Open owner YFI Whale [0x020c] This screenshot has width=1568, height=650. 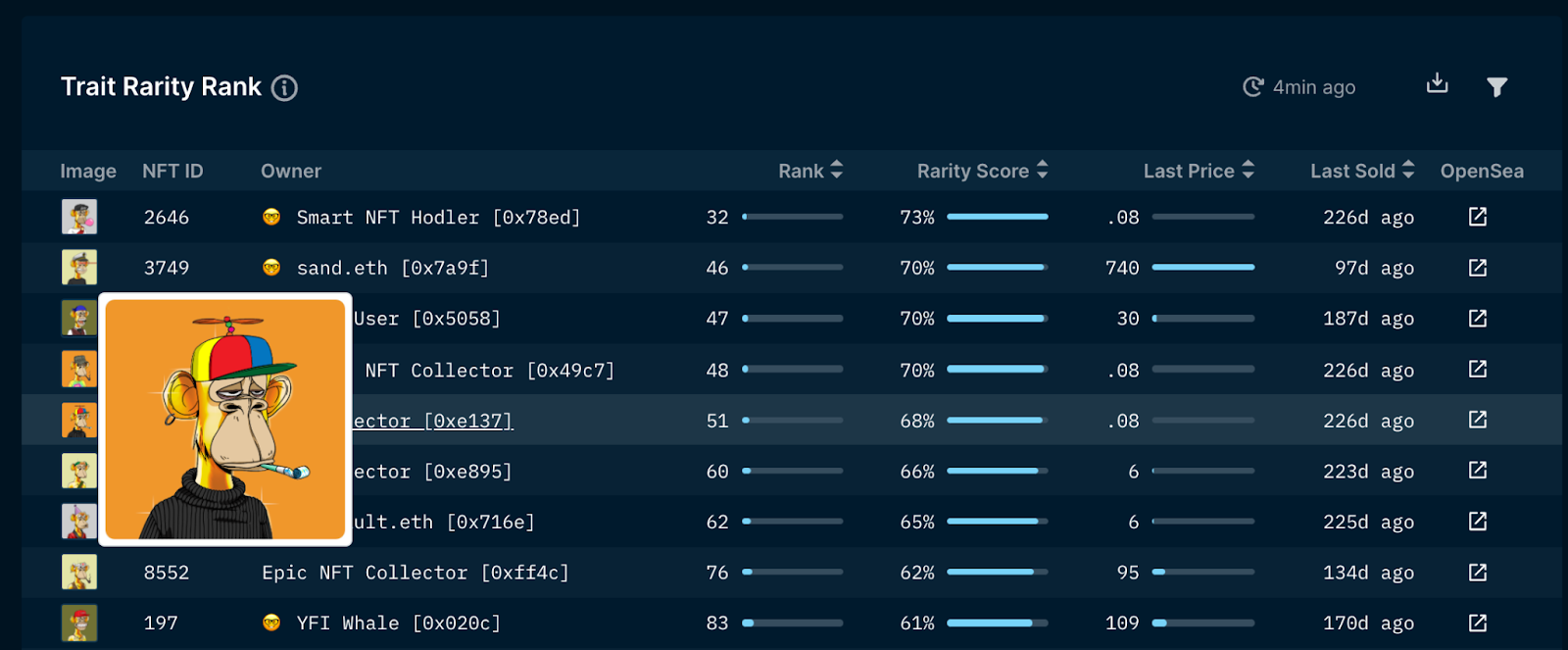pos(398,624)
